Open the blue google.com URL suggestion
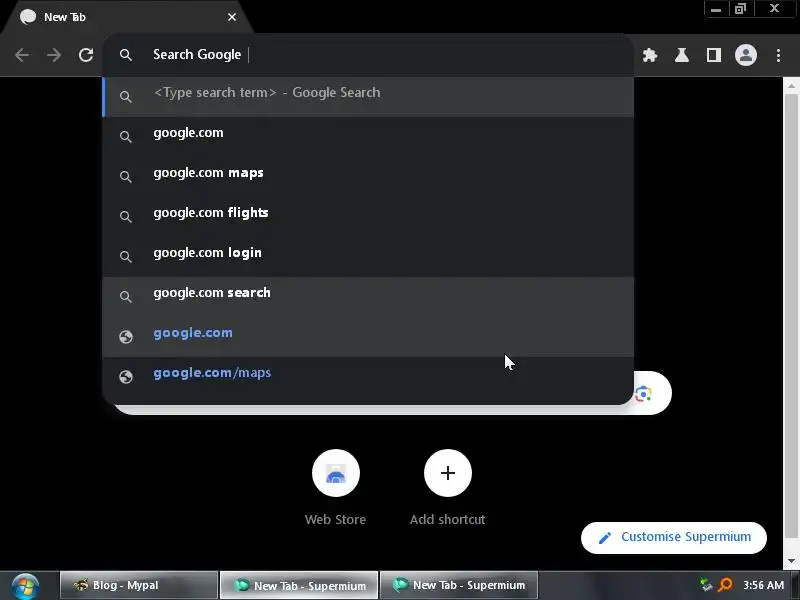 point(368,336)
